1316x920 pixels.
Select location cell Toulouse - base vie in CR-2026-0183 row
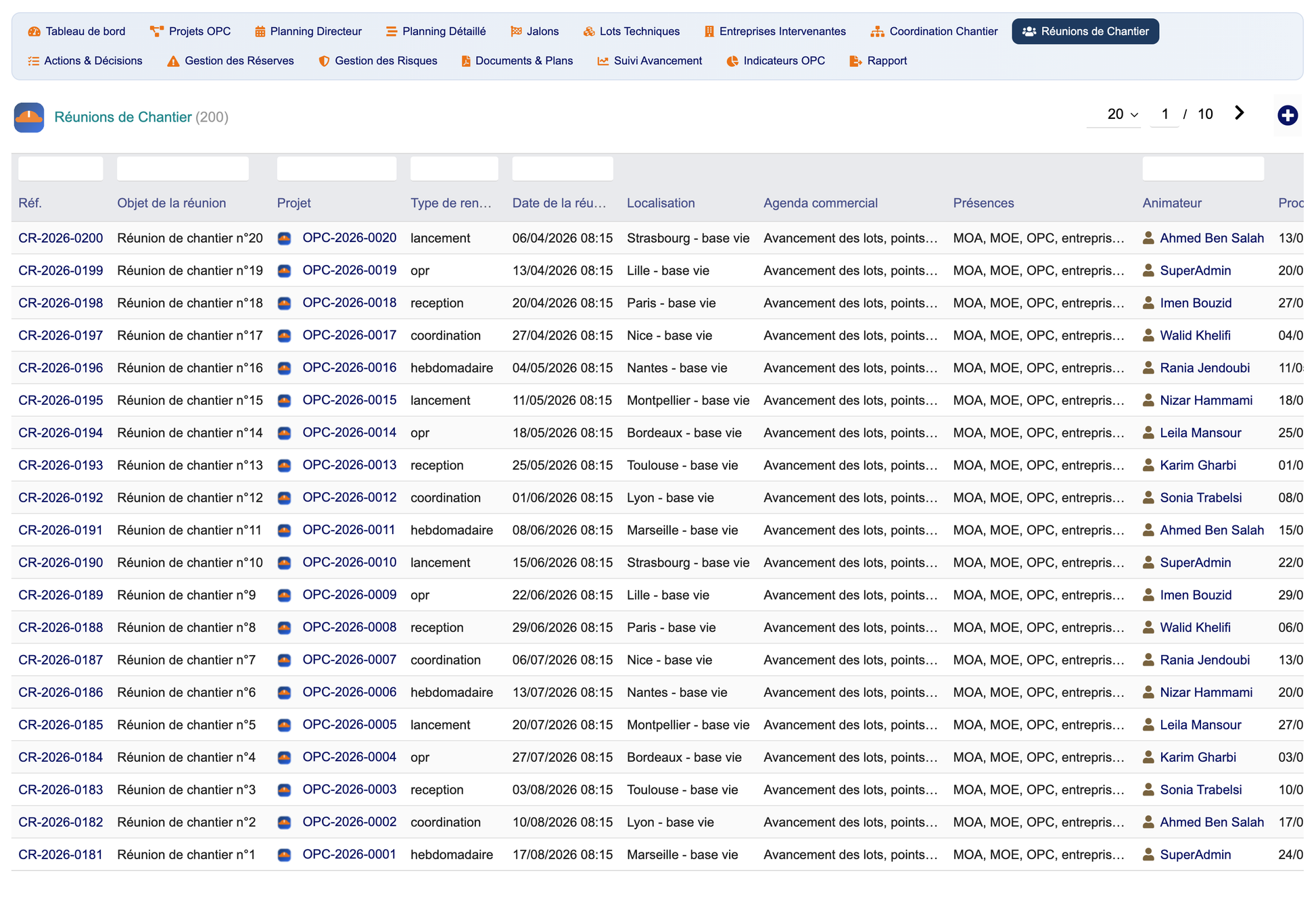[x=682, y=790]
